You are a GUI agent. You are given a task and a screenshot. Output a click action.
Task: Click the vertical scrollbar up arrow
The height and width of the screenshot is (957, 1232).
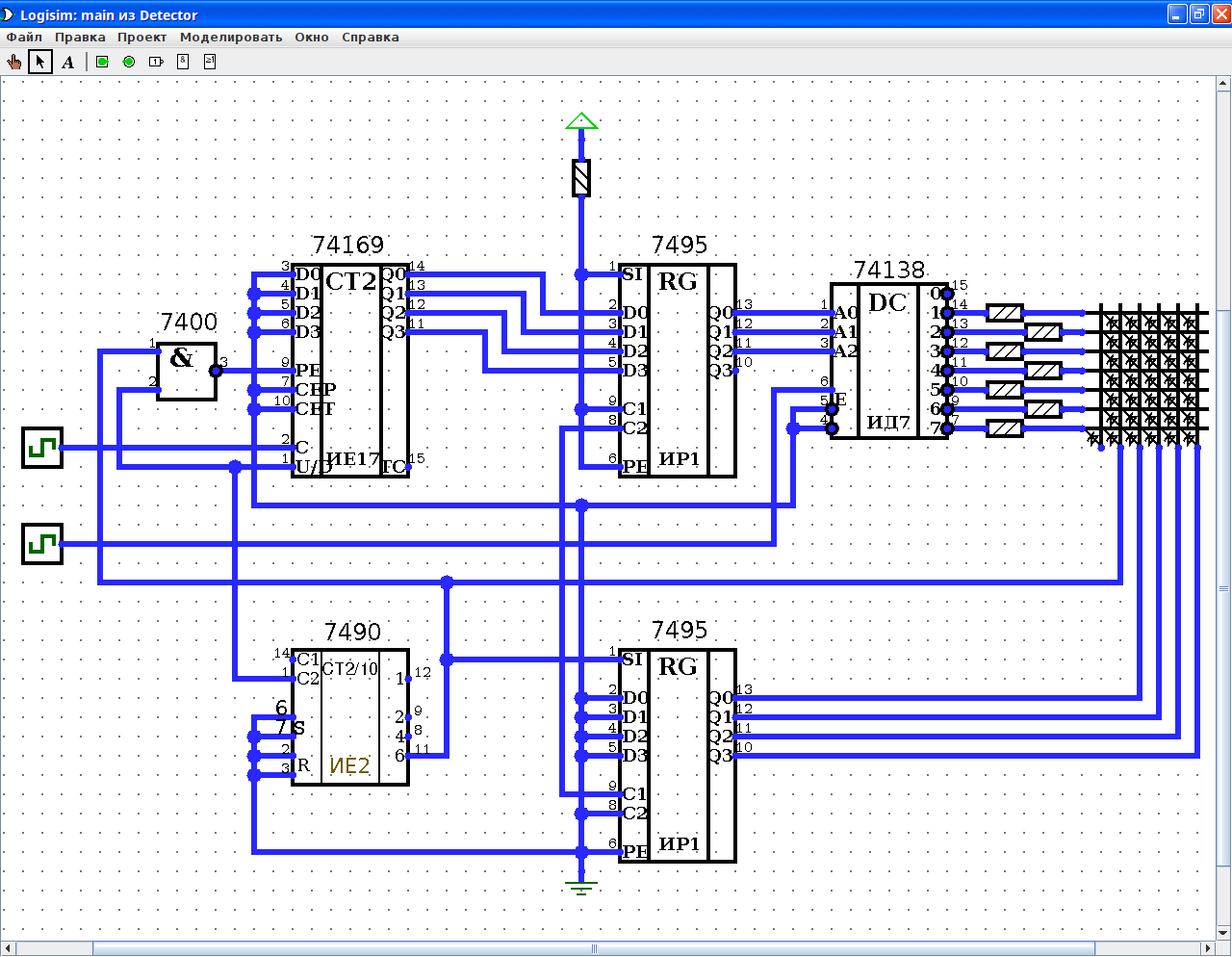pyautogui.click(x=1223, y=85)
